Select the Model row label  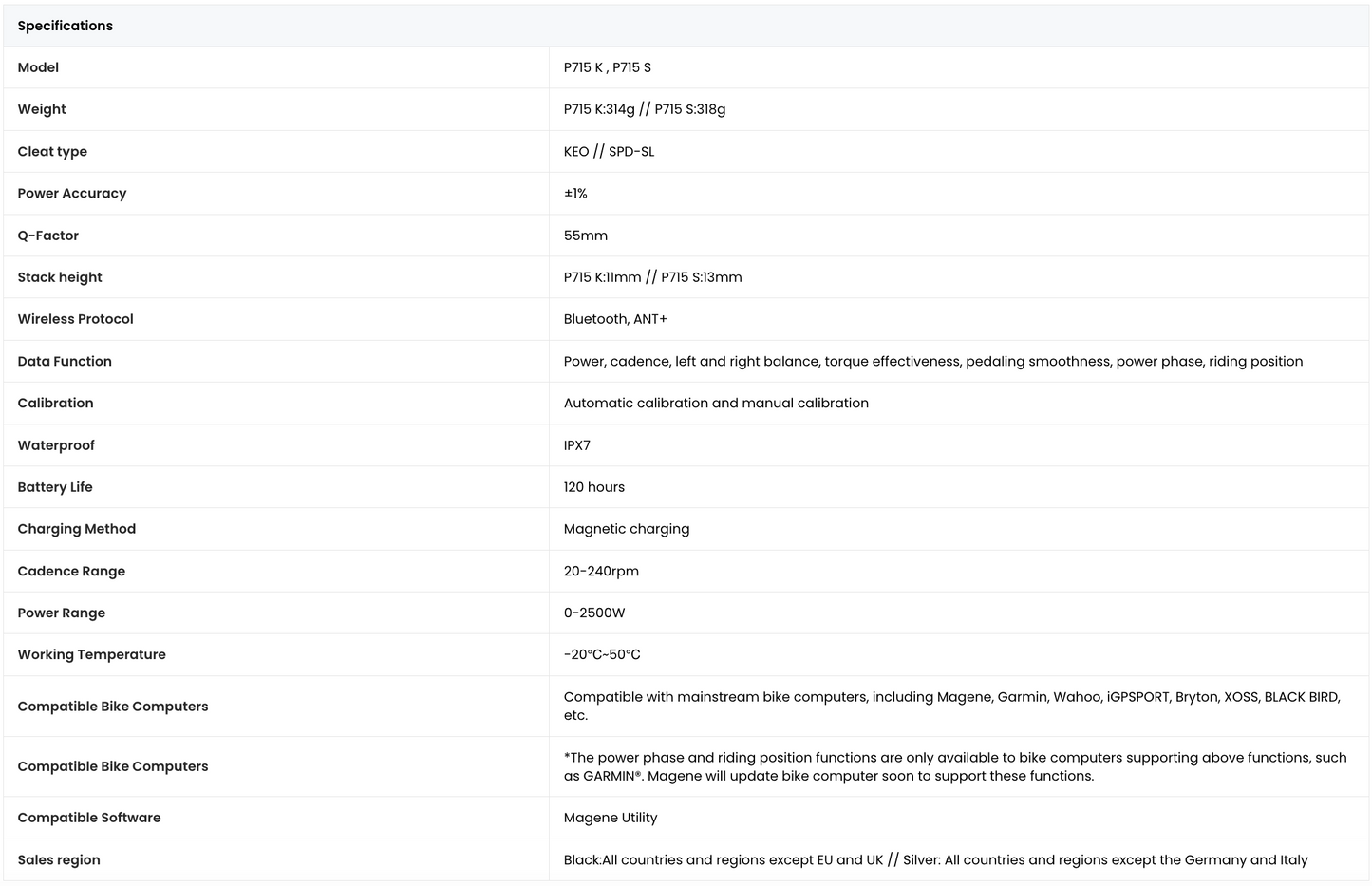click(x=38, y=67)
